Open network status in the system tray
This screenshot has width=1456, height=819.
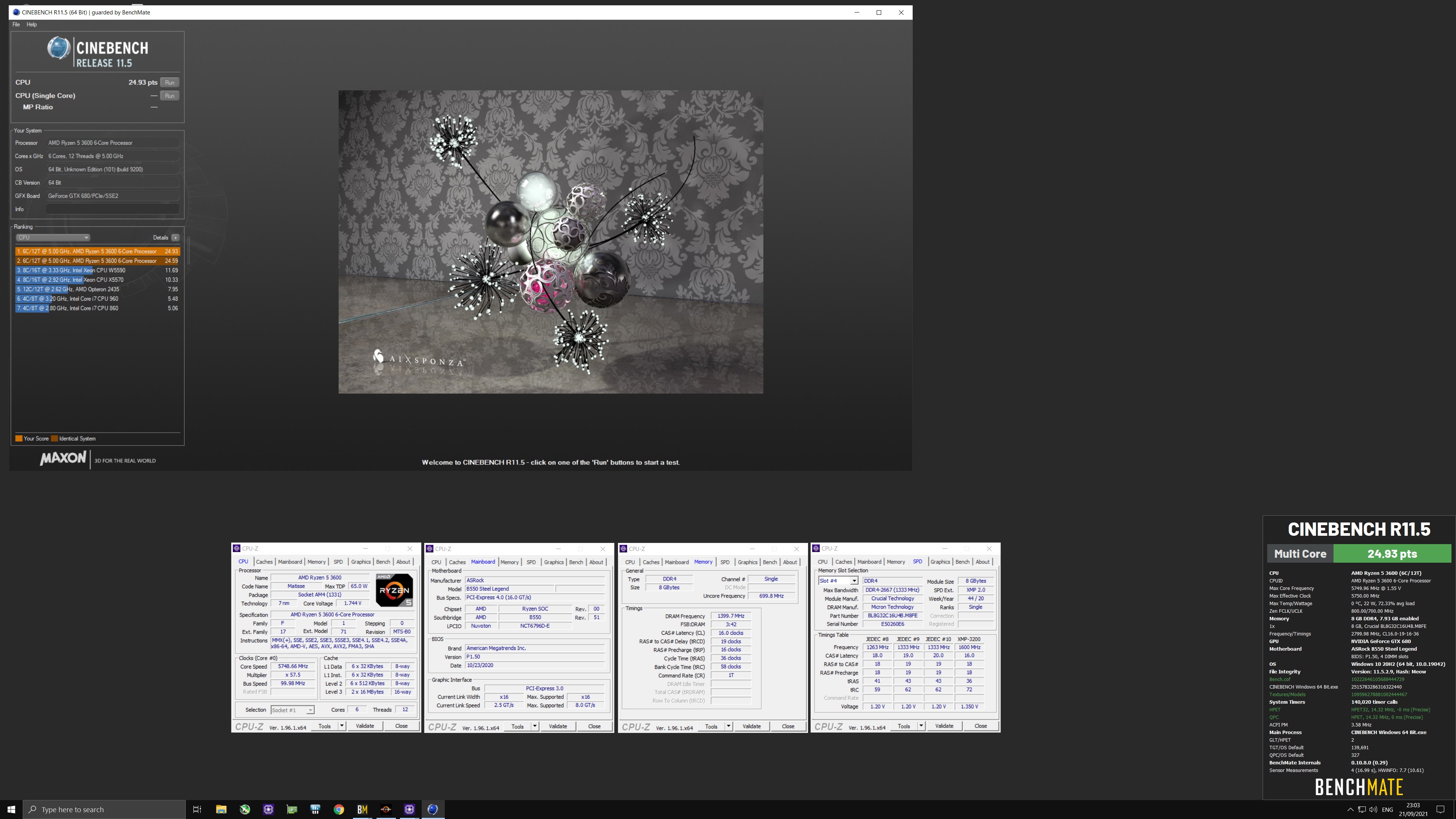1362,810
